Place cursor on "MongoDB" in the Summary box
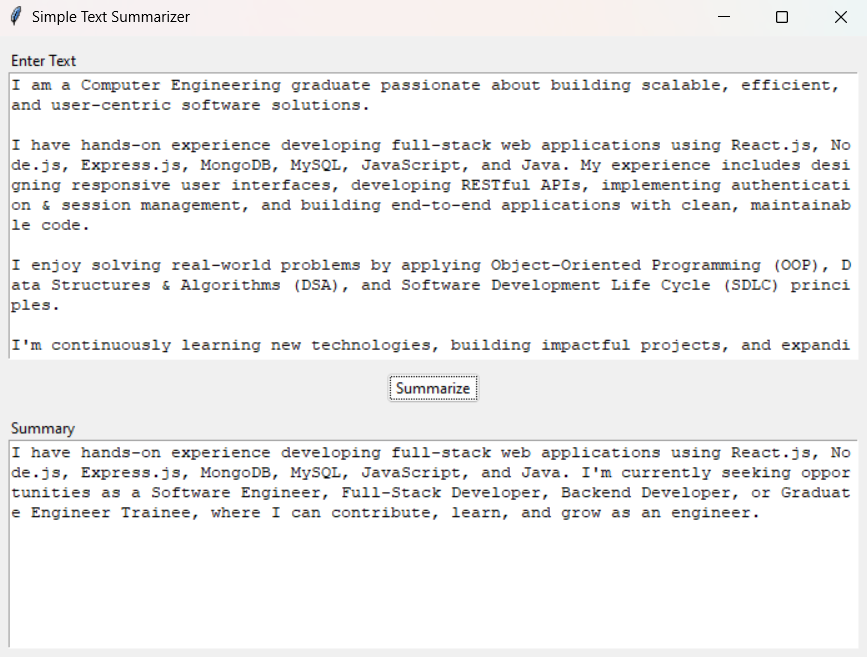This screenshot has height=657, width=867. click(235, 473)
